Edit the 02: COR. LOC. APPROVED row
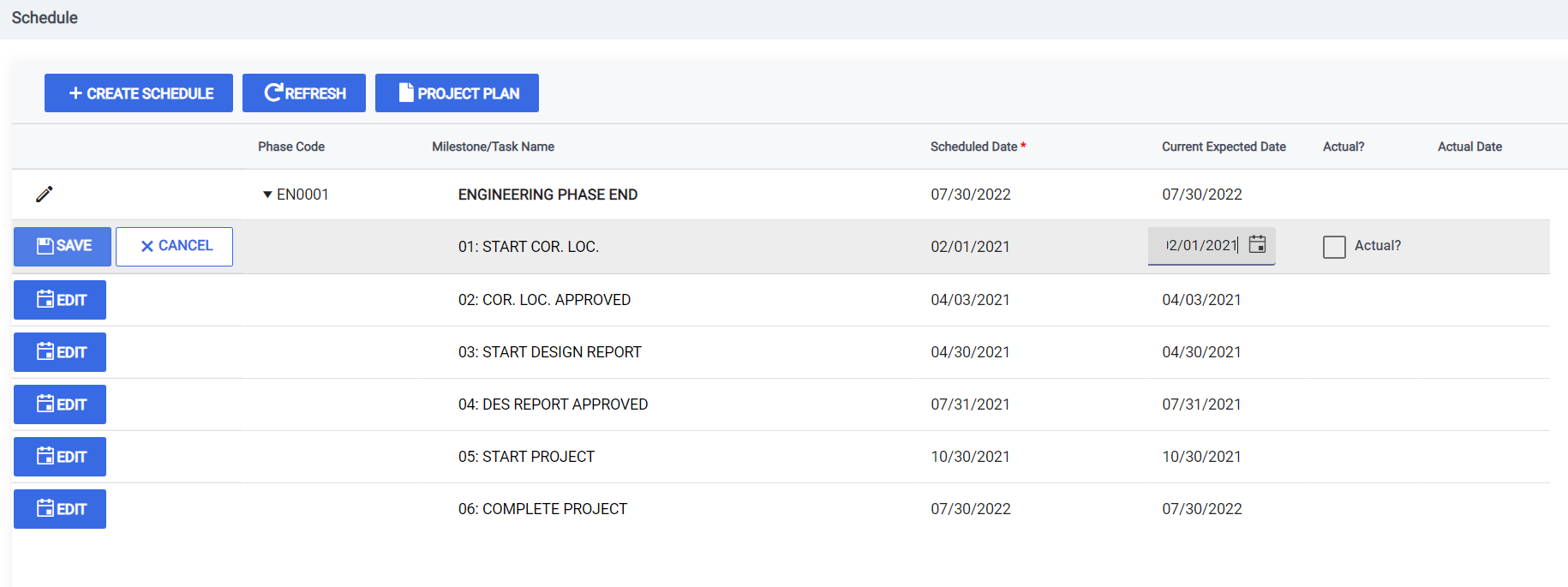This screenshot has height=587, width=1568. (60, 300)
